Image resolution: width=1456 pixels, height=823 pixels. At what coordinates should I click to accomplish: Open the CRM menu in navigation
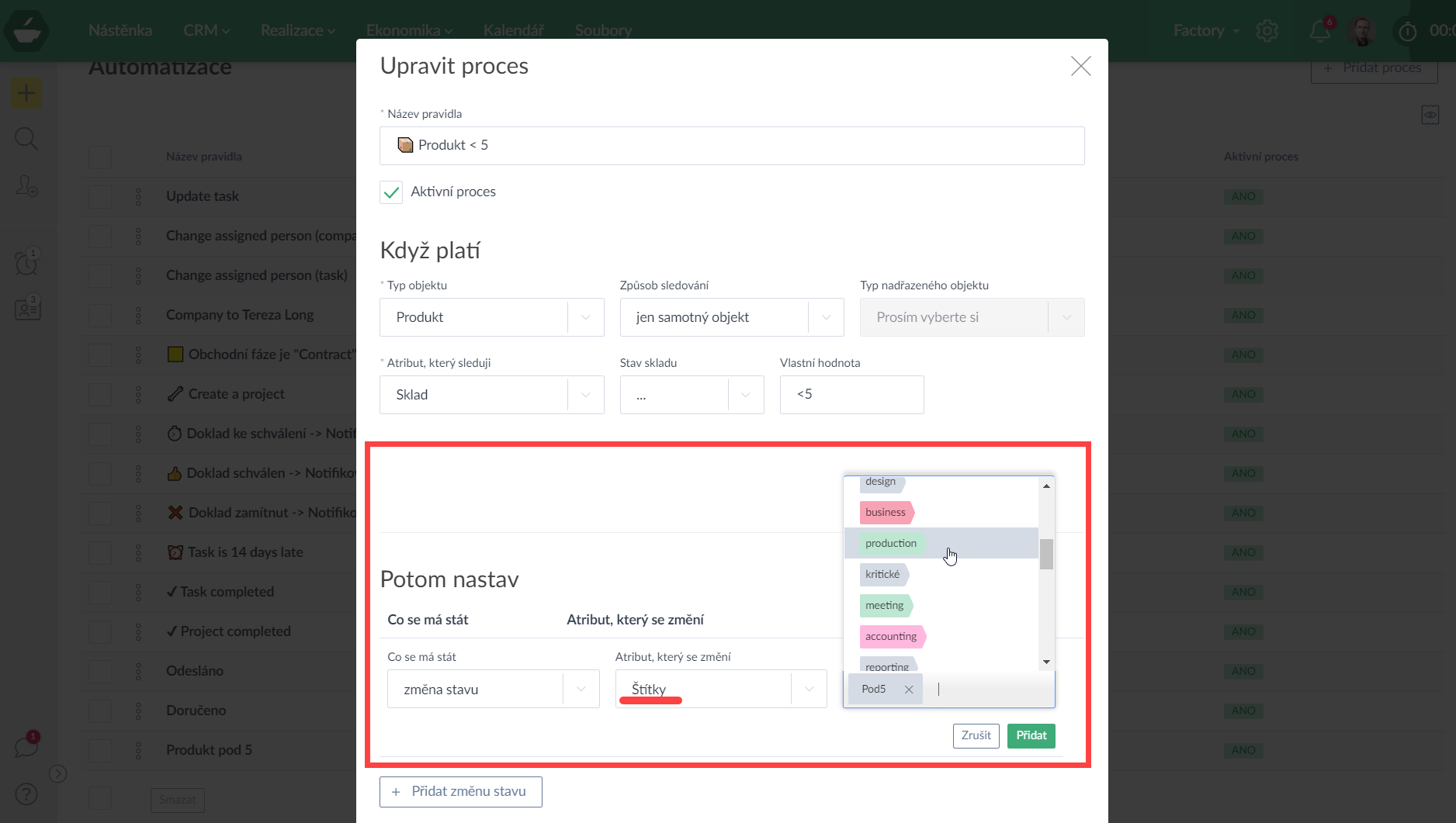[x=206, y=30]
